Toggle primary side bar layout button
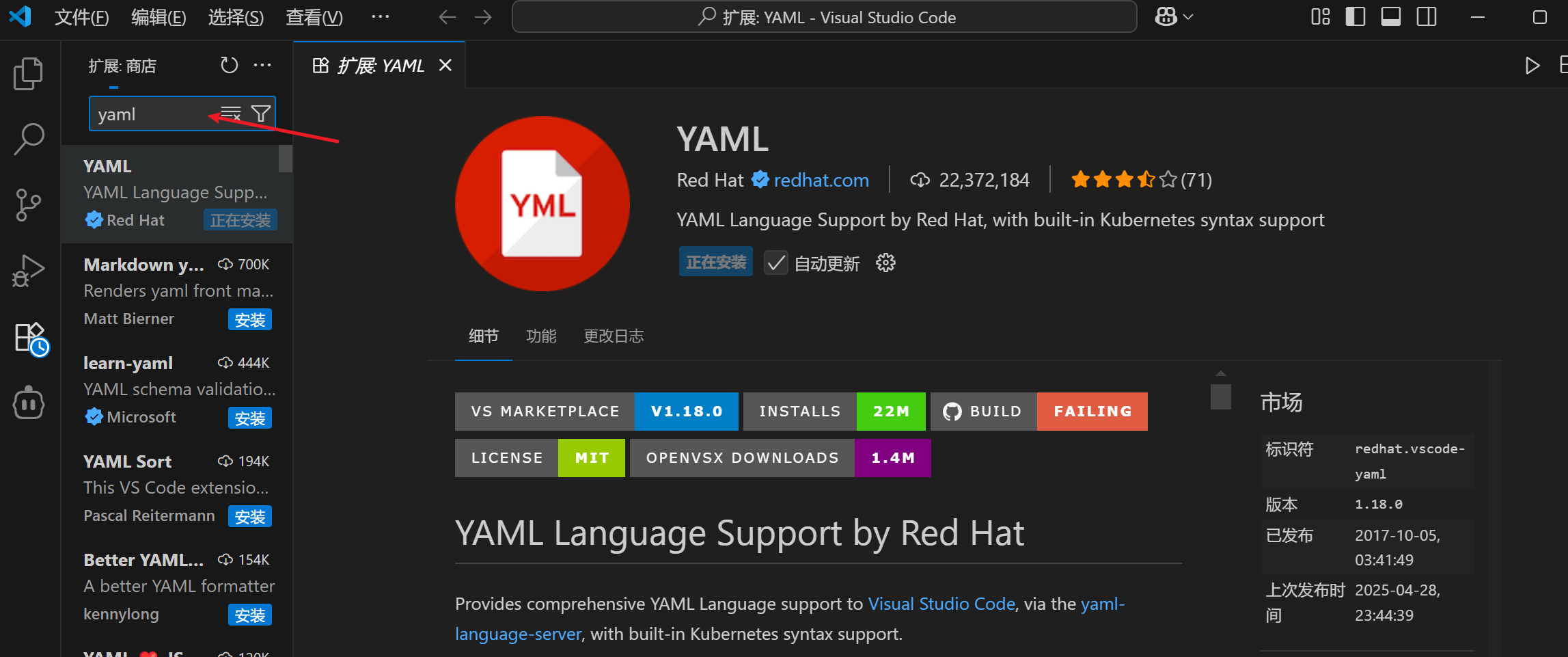 [1356, 17]
